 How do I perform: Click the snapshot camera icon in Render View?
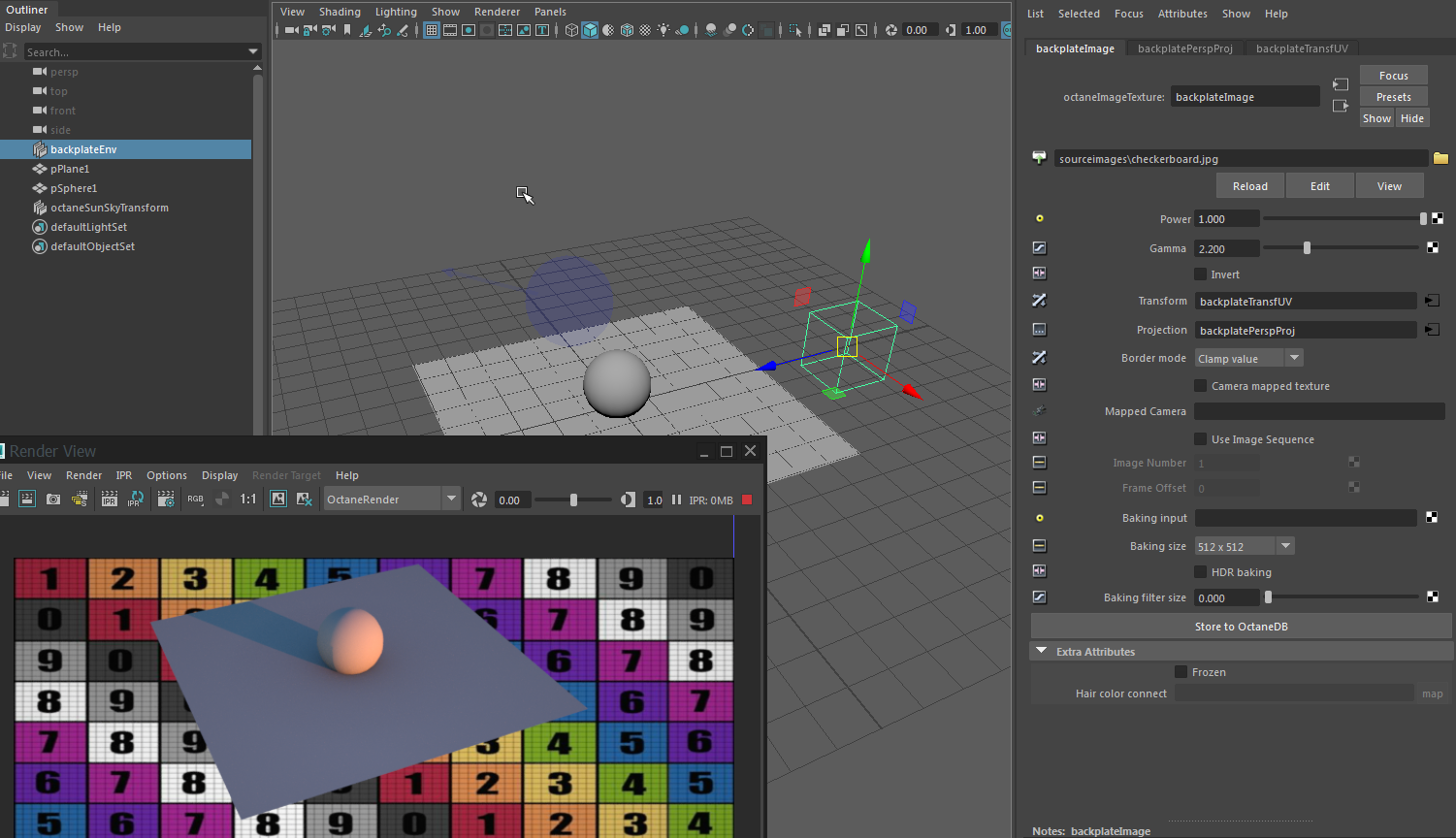[53, 500]
